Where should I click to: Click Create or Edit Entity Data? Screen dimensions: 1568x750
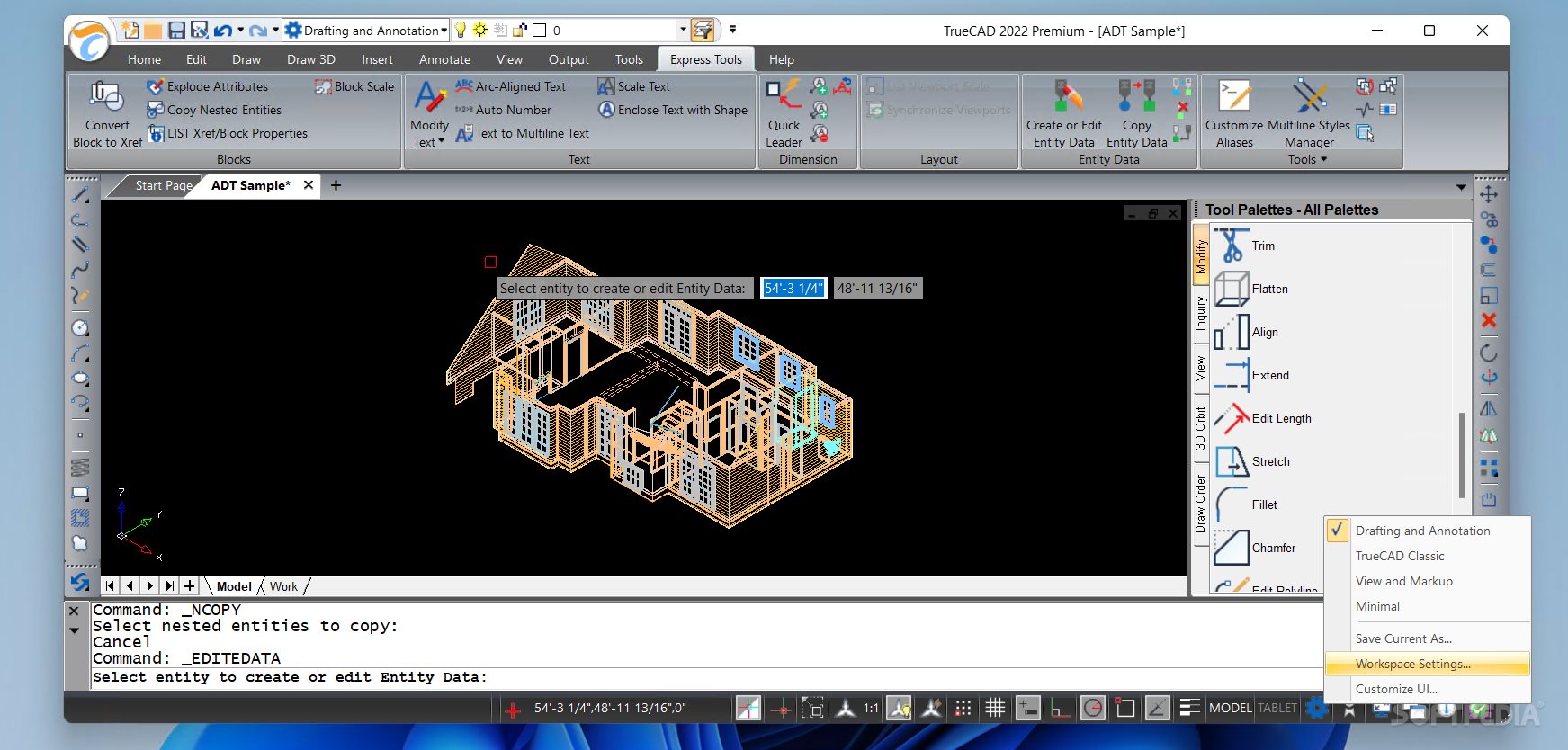(1064, 114)
